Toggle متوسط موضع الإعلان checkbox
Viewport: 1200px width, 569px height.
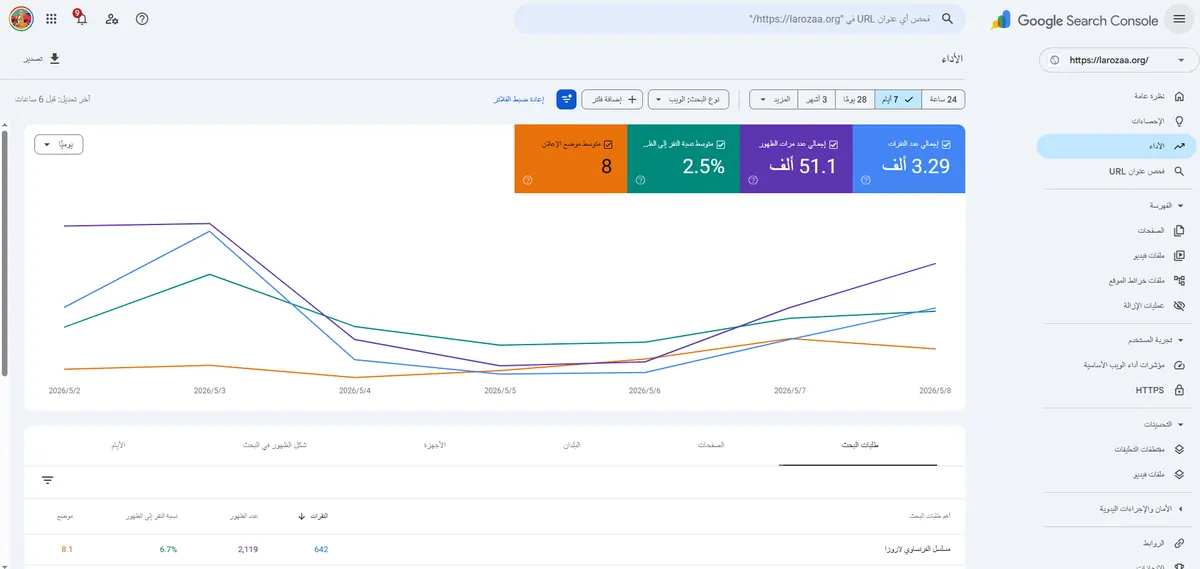[x=608, y=144]
